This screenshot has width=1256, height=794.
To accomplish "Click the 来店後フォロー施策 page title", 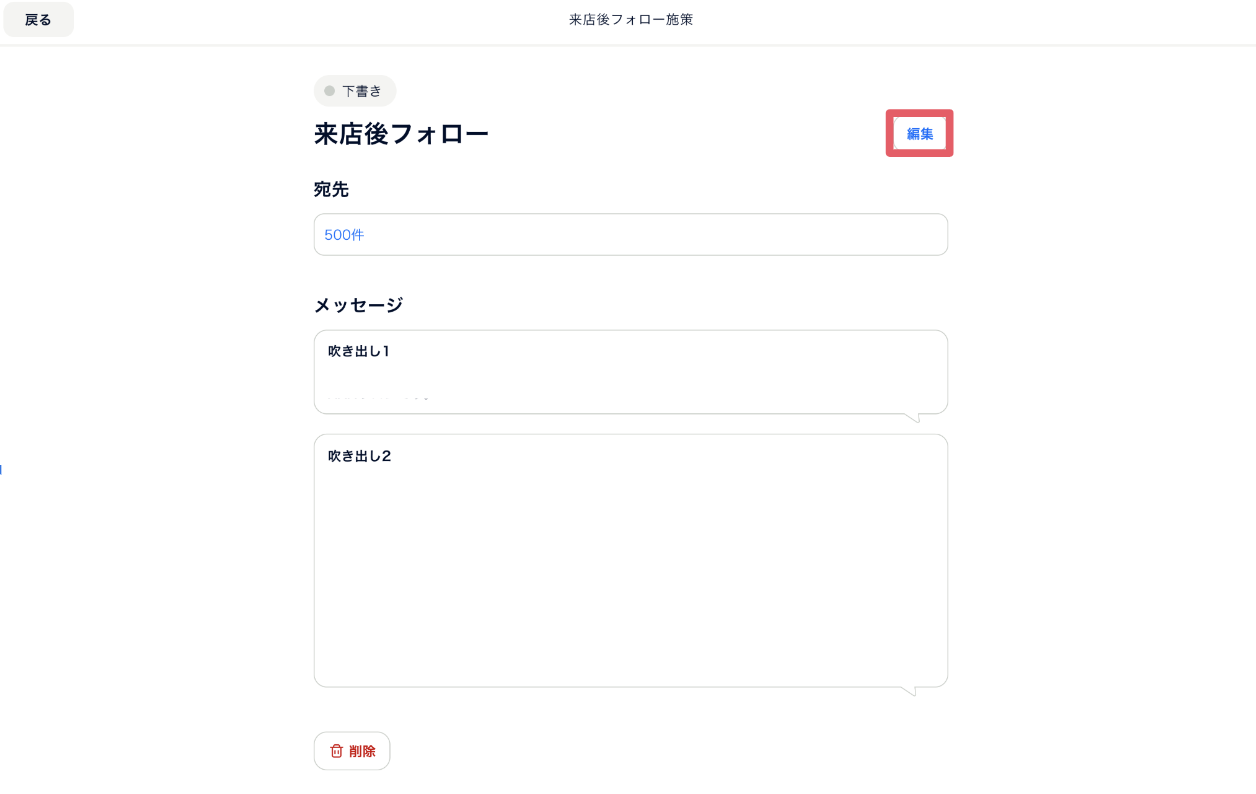I will point(631,20).
